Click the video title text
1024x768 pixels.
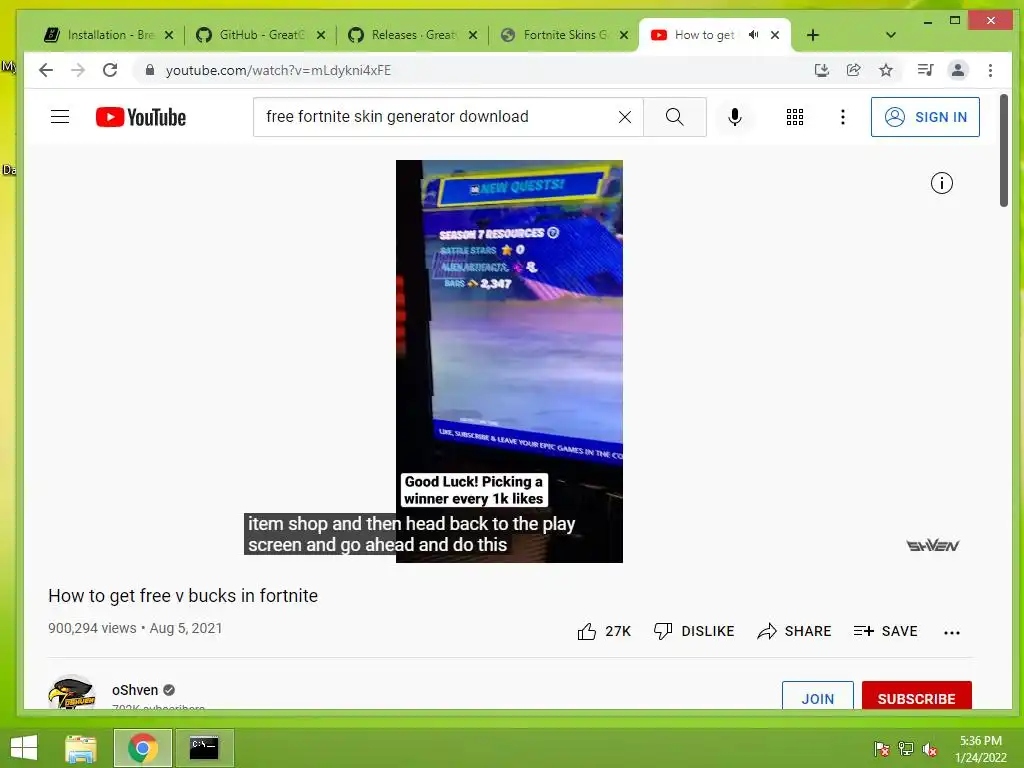(183, 596)
